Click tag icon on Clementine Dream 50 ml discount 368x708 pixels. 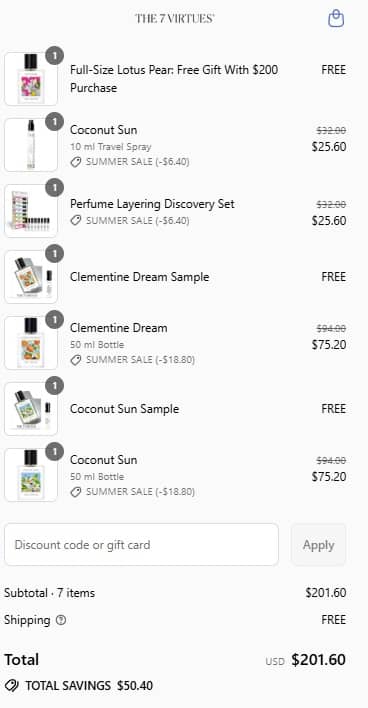click(76, 360)
